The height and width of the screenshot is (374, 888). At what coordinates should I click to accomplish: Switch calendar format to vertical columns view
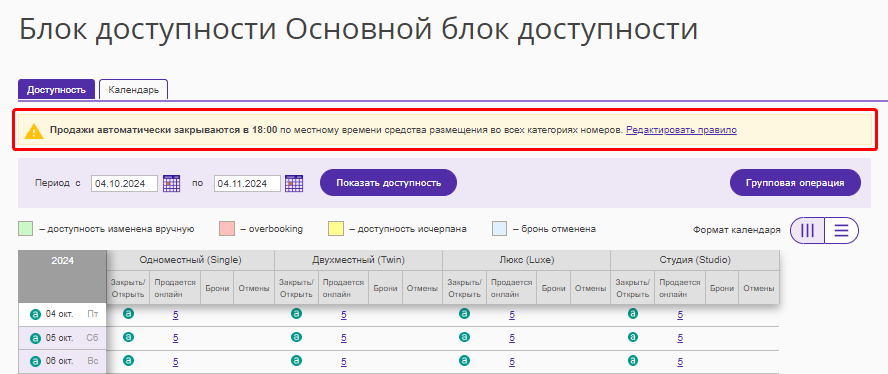808,230
